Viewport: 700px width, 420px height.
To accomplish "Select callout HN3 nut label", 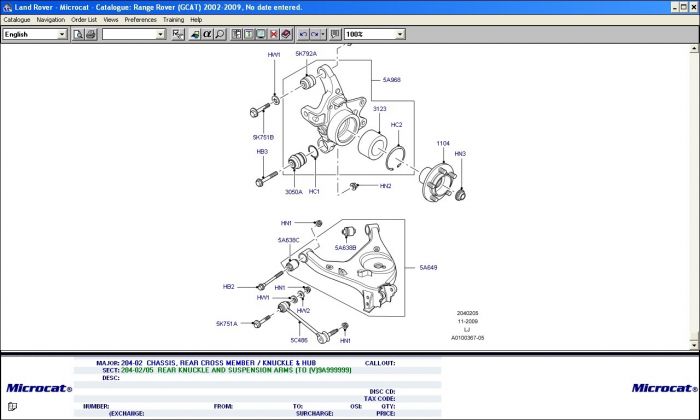I will (460, 154).
